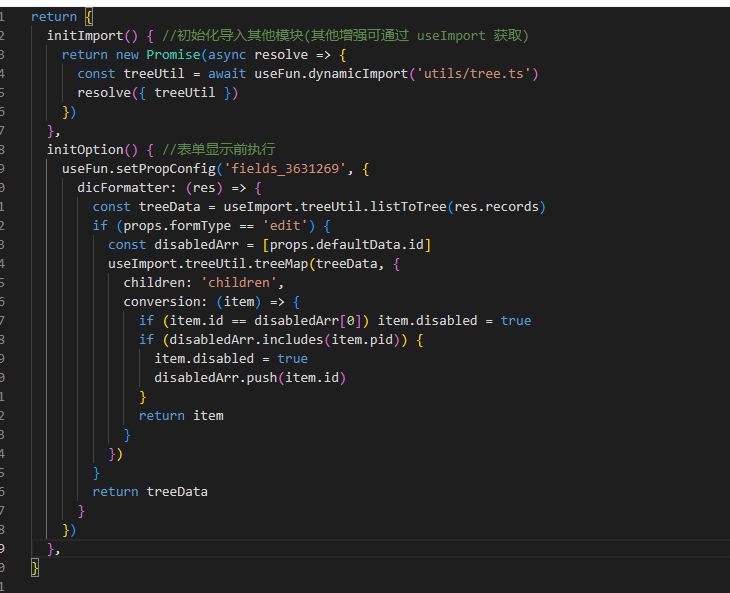The image size is (730, 593).
Task: Click the props.defaultData.id expression
Action: [x=343, y=245]
